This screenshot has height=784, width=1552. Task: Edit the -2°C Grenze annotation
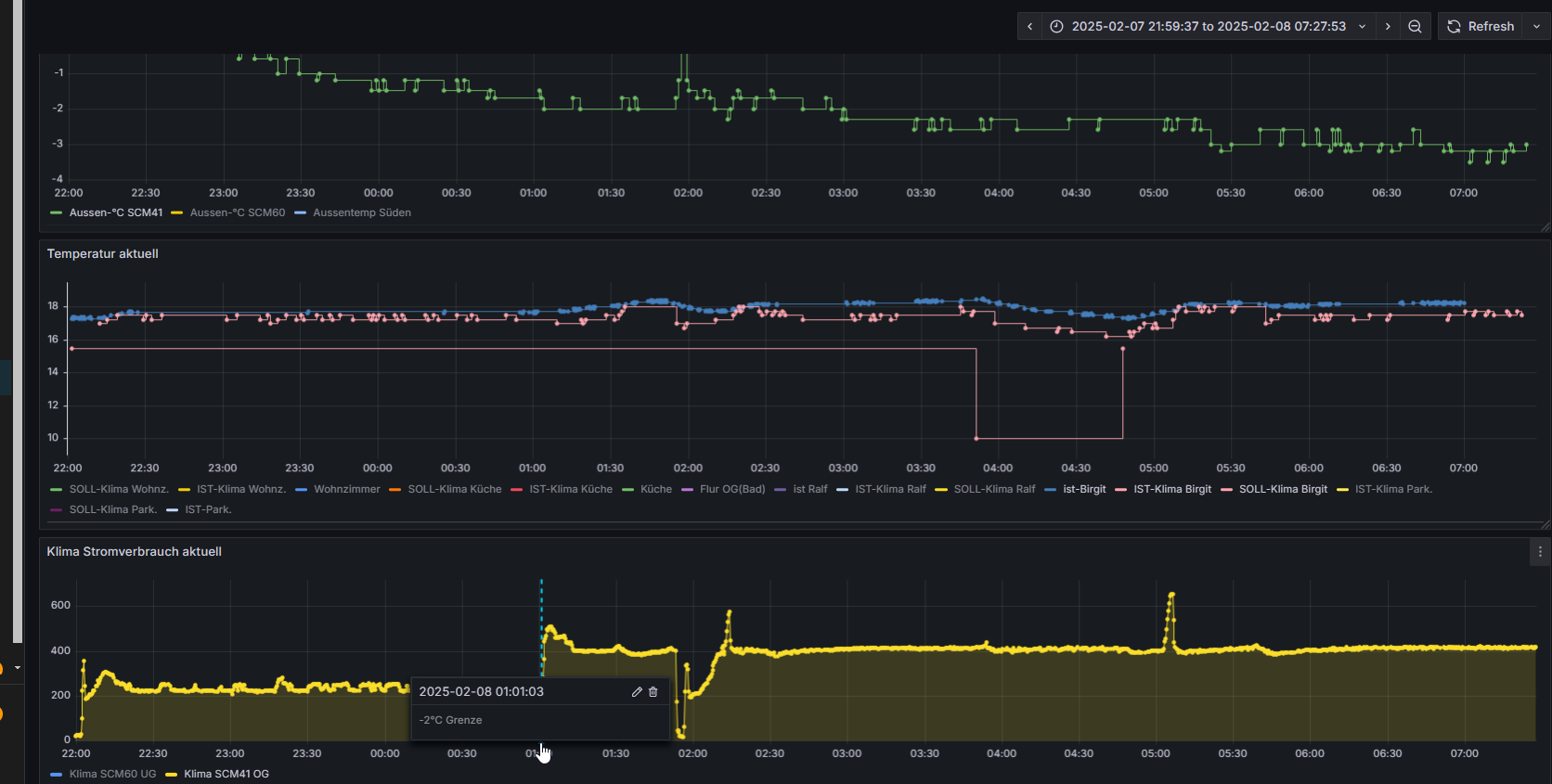coord(637,692)
